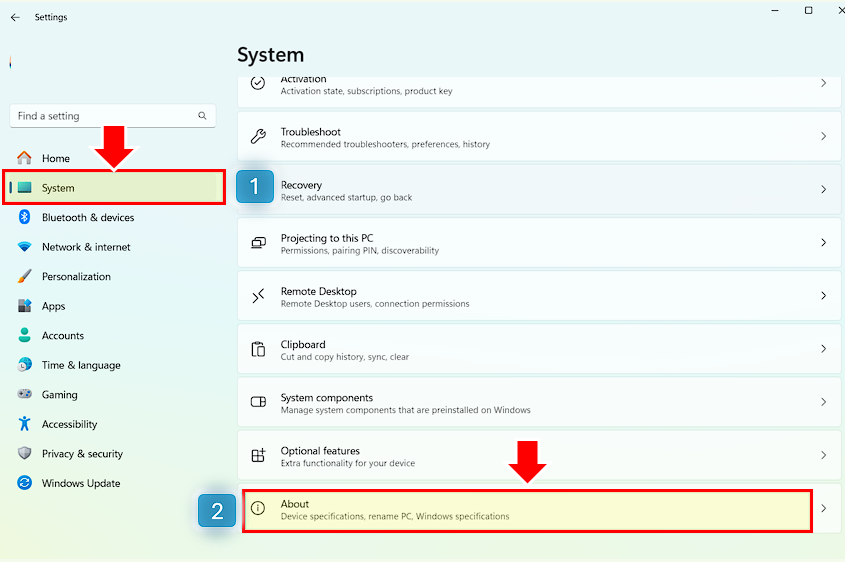Click the Clipboard icon
Screen dimensions: 845x562
[258, 349]
